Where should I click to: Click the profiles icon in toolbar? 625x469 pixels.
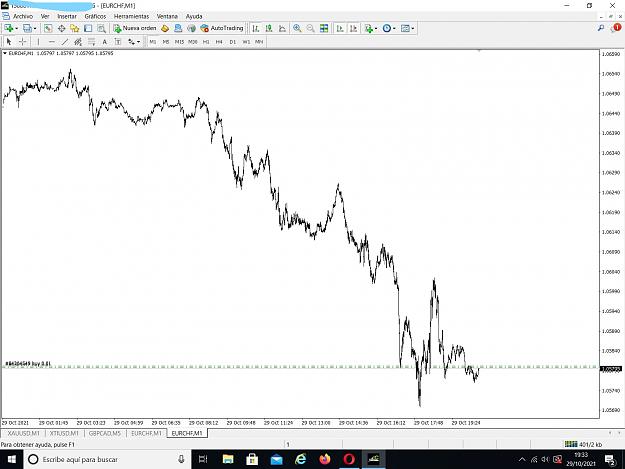pyautogui.click(x=27, y=28)
